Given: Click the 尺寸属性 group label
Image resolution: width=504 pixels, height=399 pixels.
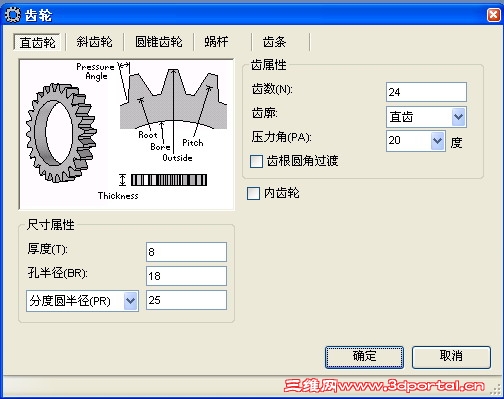Looking at the screenshot, I should tap(51, 225).
